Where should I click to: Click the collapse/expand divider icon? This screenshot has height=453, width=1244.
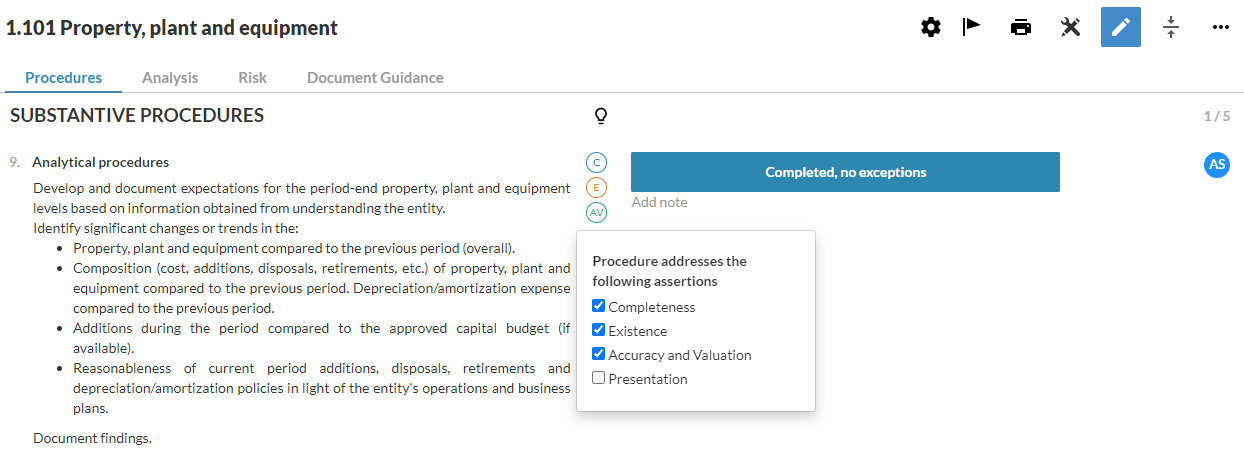point(1171,28)
